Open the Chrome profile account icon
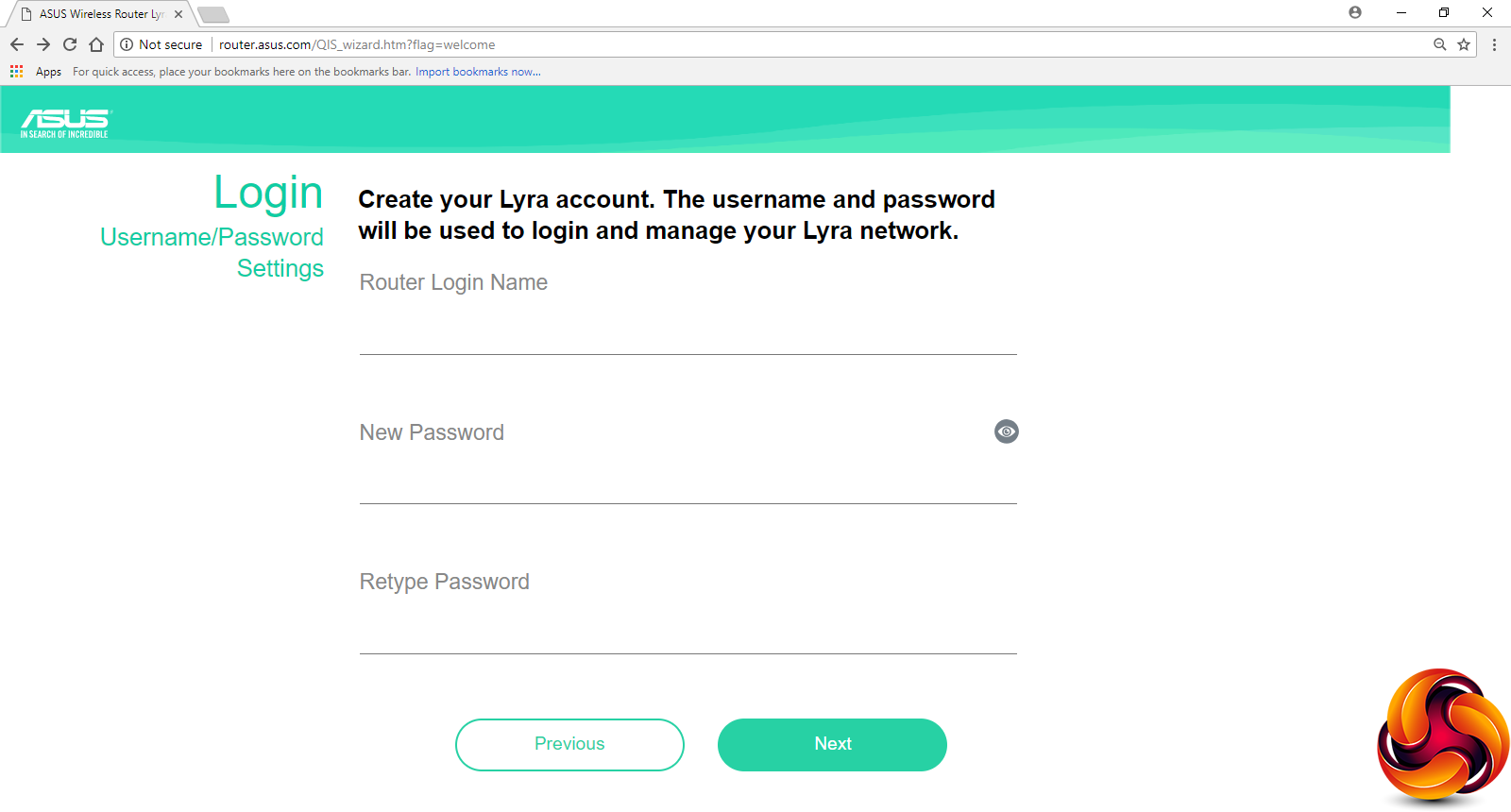This screenshot has width=1511, height=812. 1355,13
